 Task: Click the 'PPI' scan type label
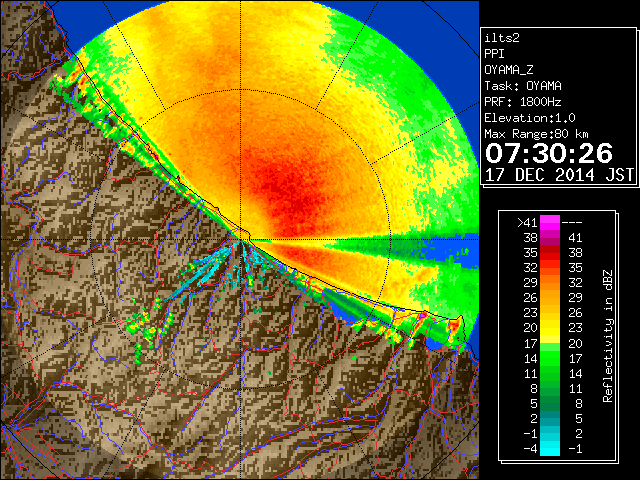point(494,54)
